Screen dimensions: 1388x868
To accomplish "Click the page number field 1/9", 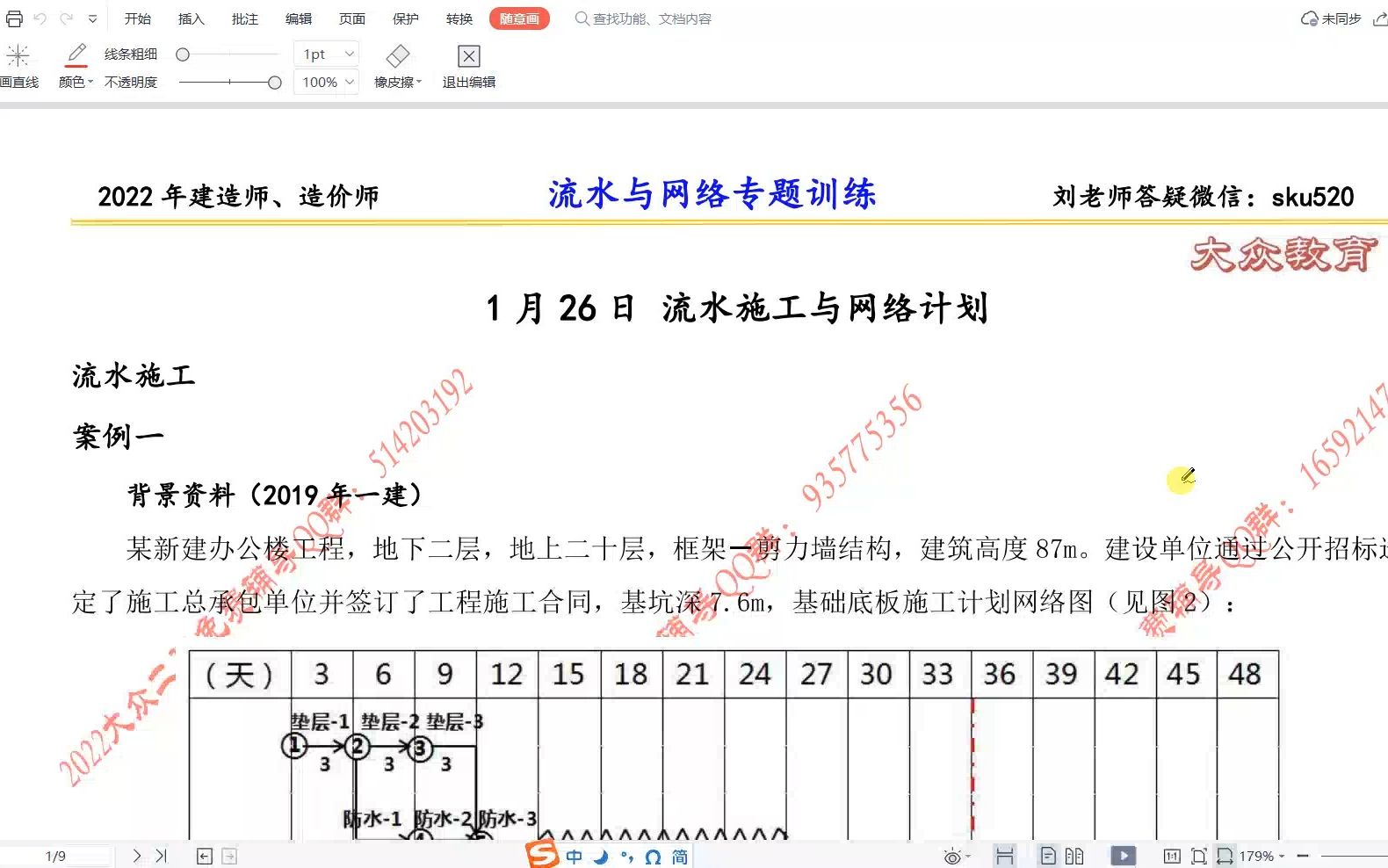I will (55, 856).
